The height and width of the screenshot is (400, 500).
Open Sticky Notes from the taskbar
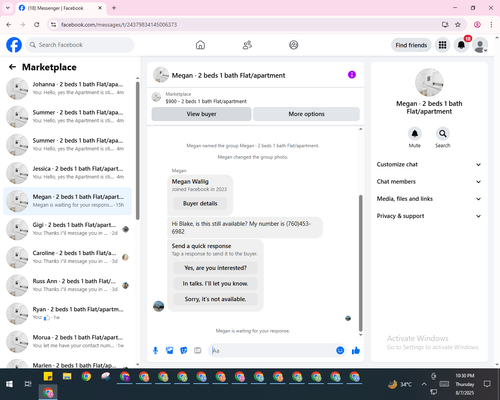(48, 376)
